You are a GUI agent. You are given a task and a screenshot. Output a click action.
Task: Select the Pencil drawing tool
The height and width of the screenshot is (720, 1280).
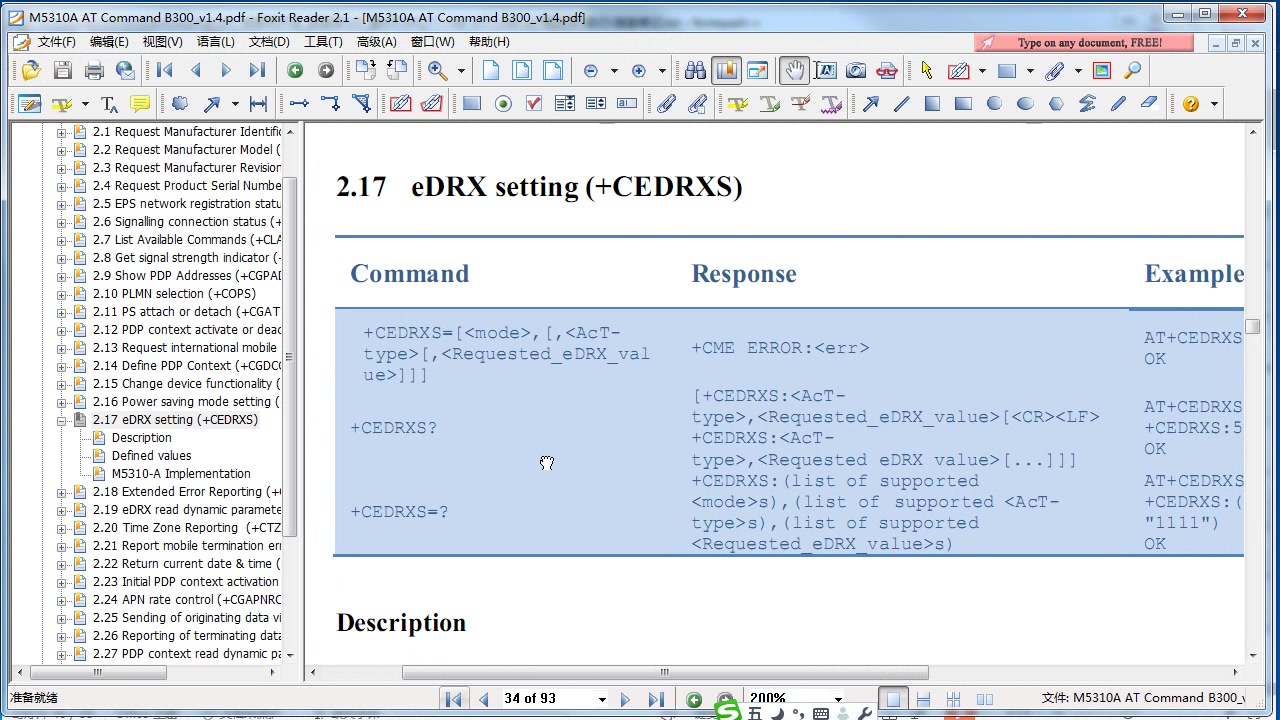tap(1118, 103)
